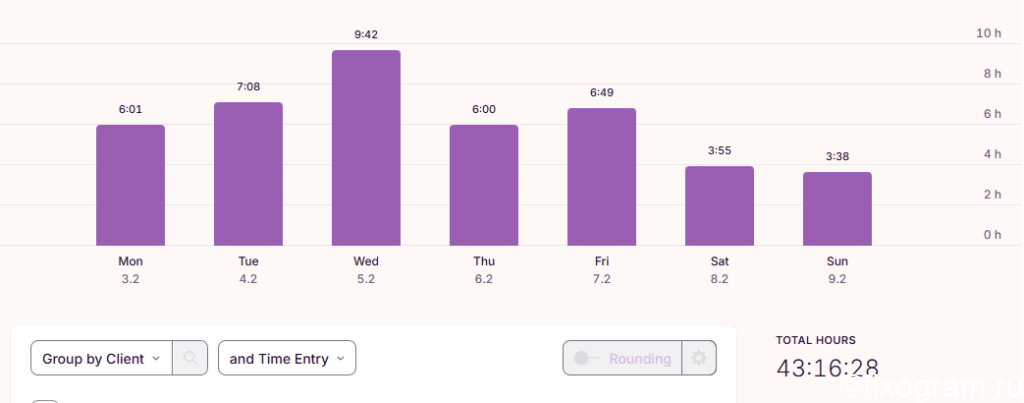Click the chevron beside Group by Client
This screenshot has height=403, width=1024.
click(155, 359)
